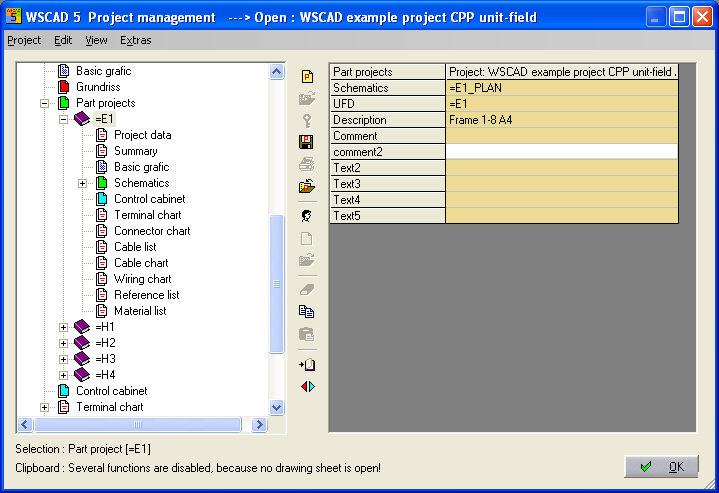Click the purple book icon of =H3
Image resolution: width=719 pixels, height=493 pixels.
click(x=82, y=359)
